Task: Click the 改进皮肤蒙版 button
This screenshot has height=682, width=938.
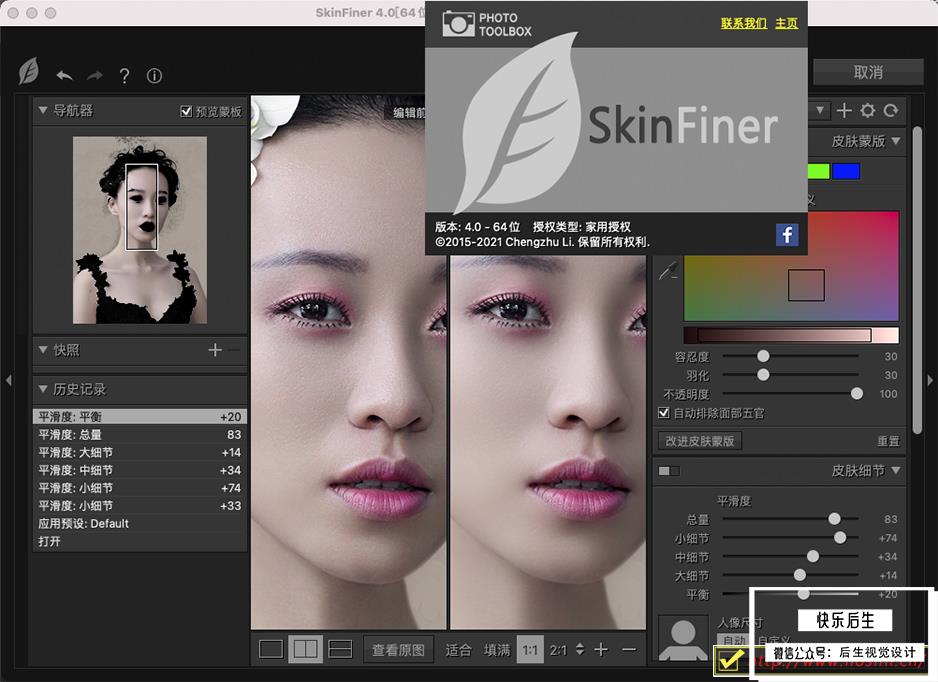Action: coord(700,441)
